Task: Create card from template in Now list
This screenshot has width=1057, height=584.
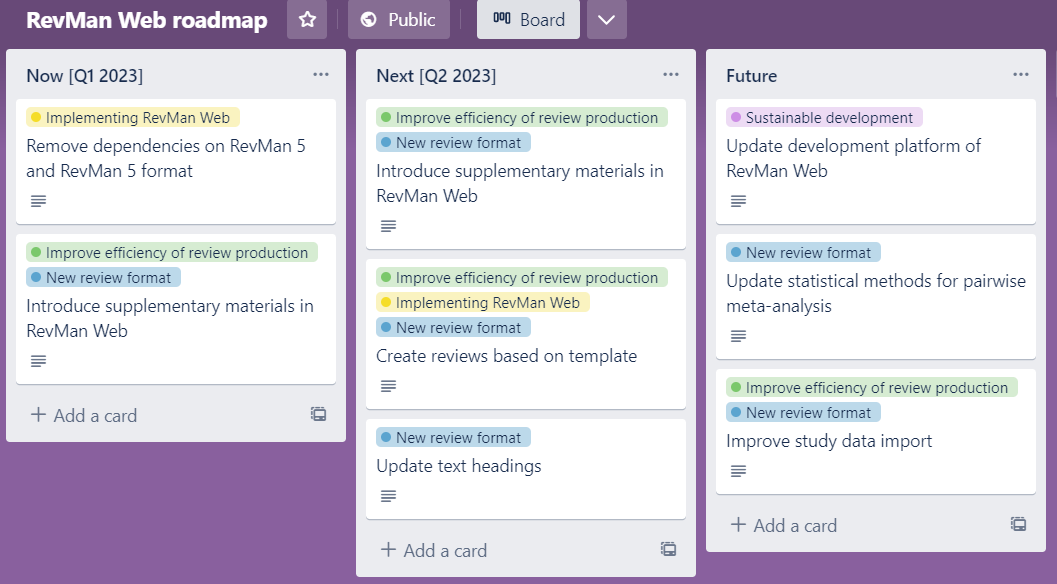Action: (318, 414)
